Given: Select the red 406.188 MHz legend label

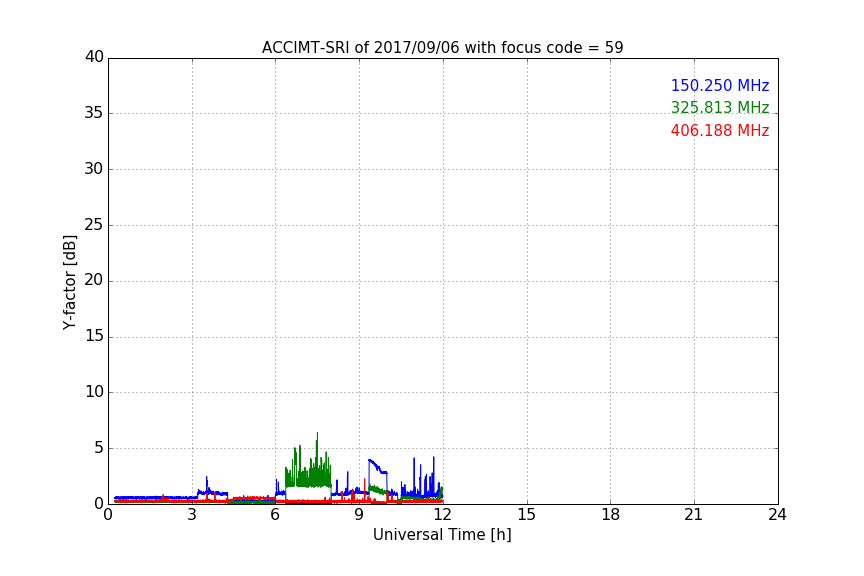Looking at the screenshot, I should (x=720, y=131).
